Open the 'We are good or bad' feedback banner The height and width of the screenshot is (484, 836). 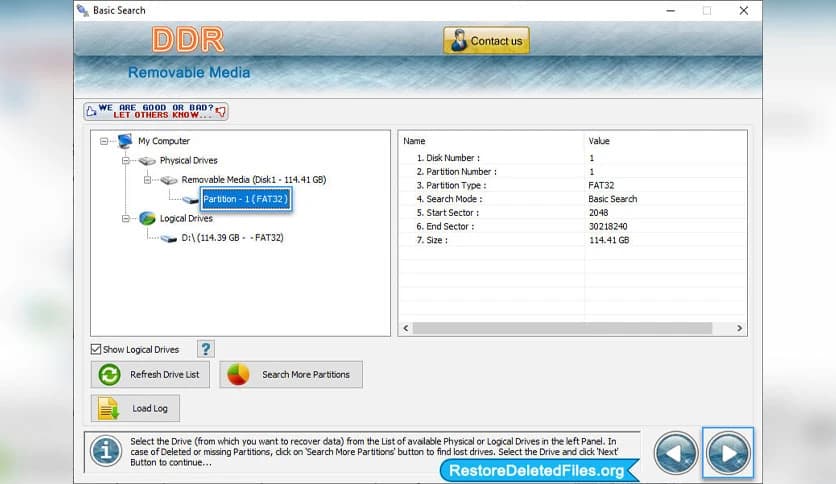[x=156, y=111]
